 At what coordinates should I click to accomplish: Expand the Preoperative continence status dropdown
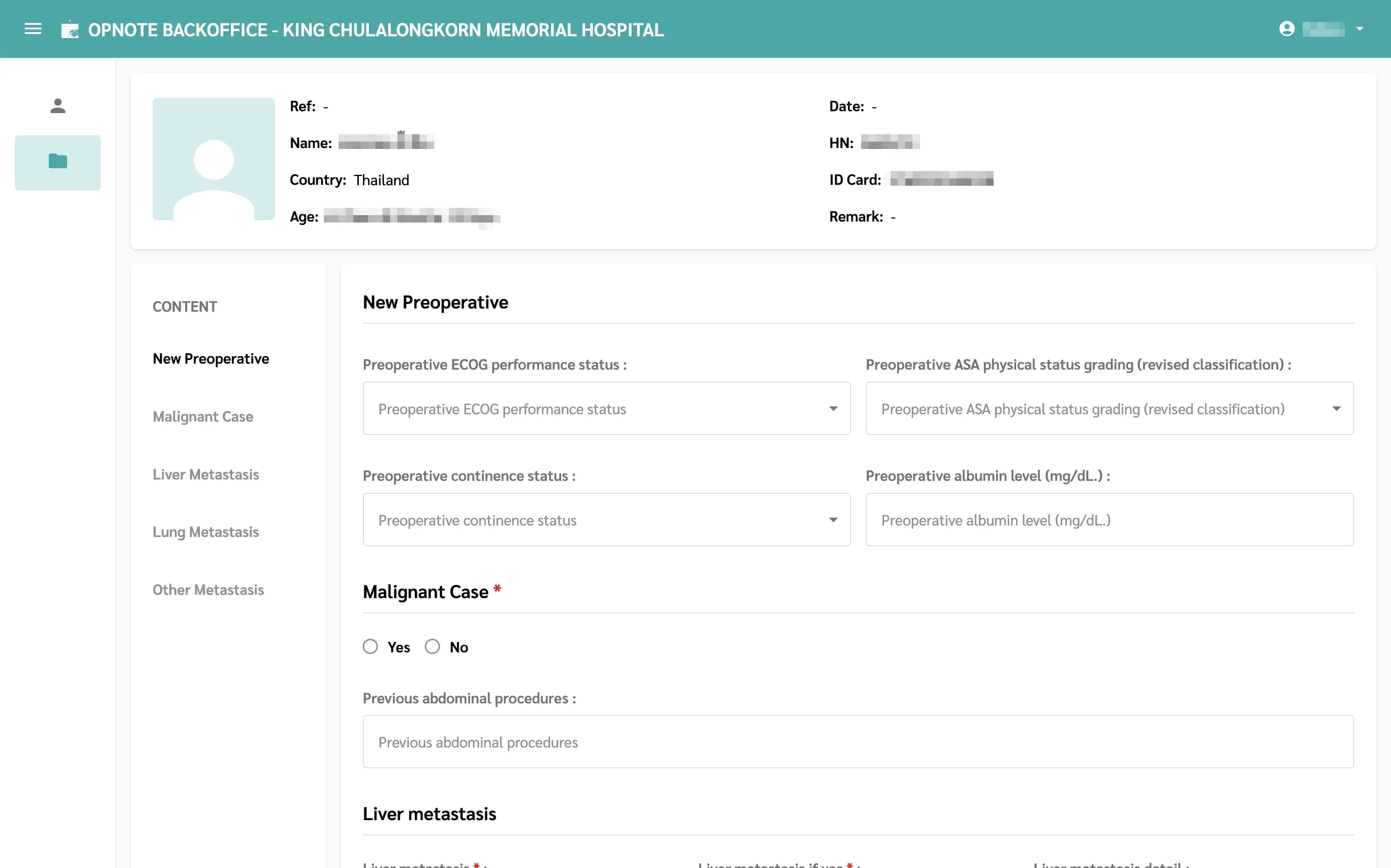click(x=606, y=520)
